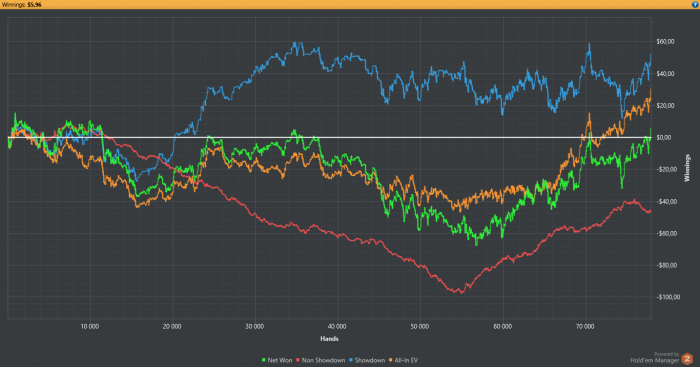Viewport: 700px width, 367px height.
Task: Toggle the Net Won series in the legend
Action: 277,360
